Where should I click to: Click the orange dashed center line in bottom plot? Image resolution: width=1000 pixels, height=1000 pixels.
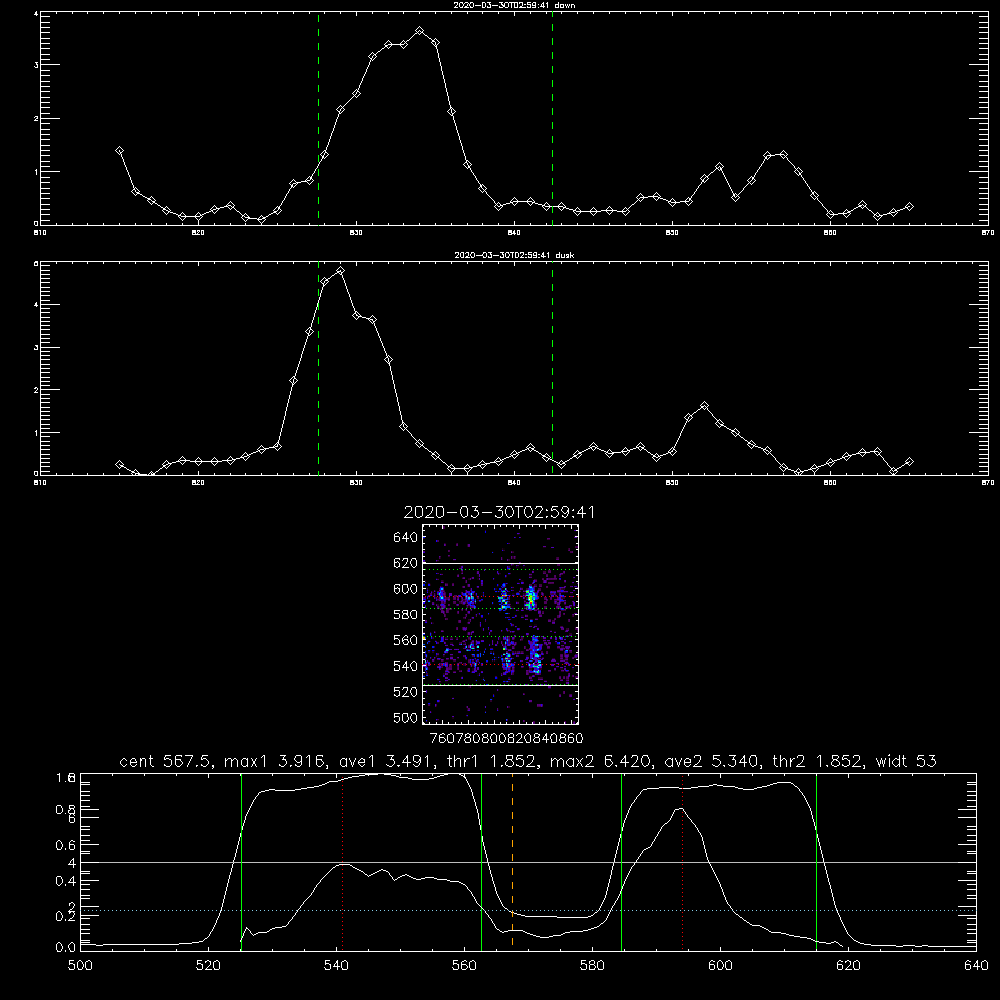pyautogui.click(x=512, y=861)
